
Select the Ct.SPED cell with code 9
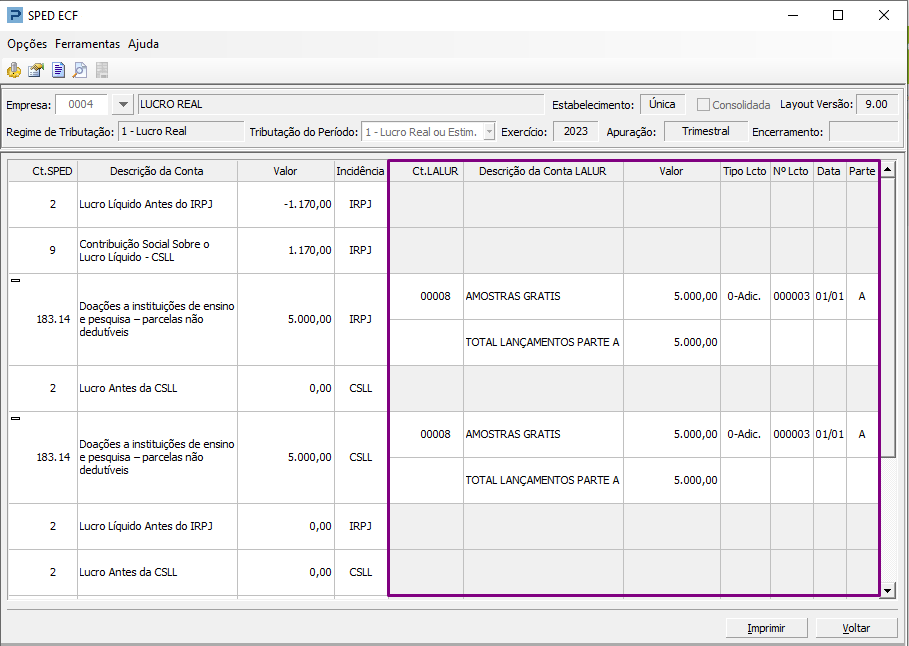pyautogui.click(x=43, y=251)
